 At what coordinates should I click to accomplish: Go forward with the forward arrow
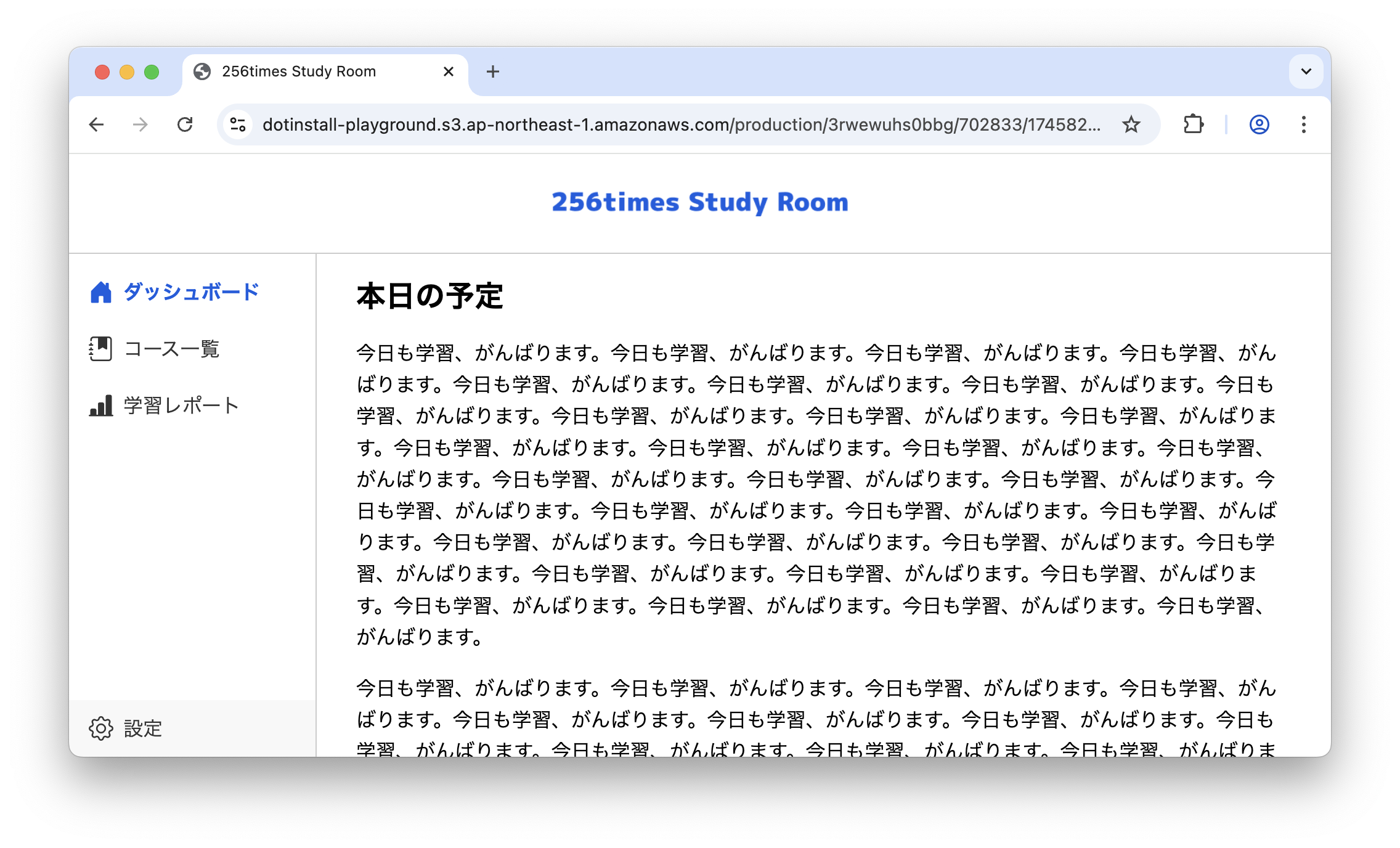140,124
